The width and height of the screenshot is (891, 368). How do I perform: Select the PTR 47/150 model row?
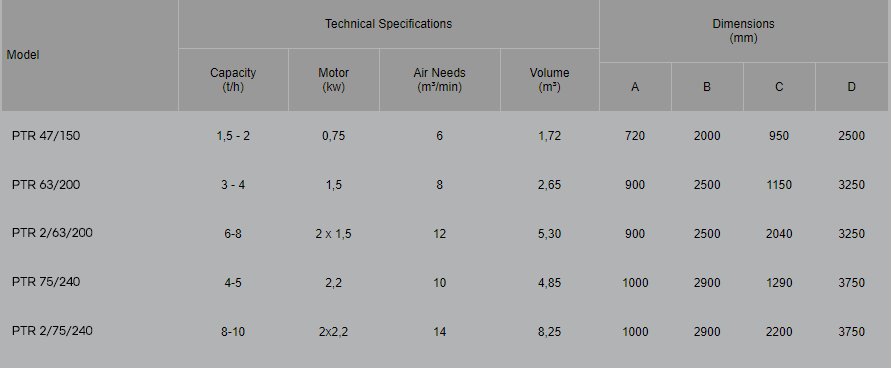(x=446, y=136)
